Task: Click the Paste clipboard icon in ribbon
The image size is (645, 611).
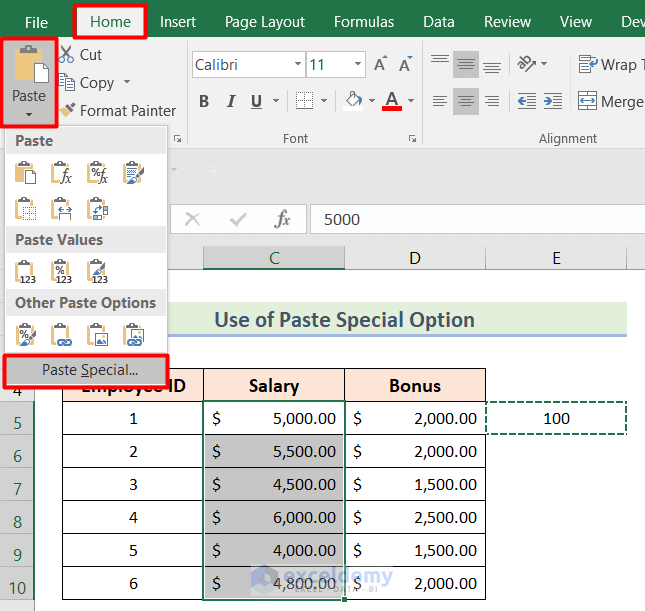Action: click(31, 64)
